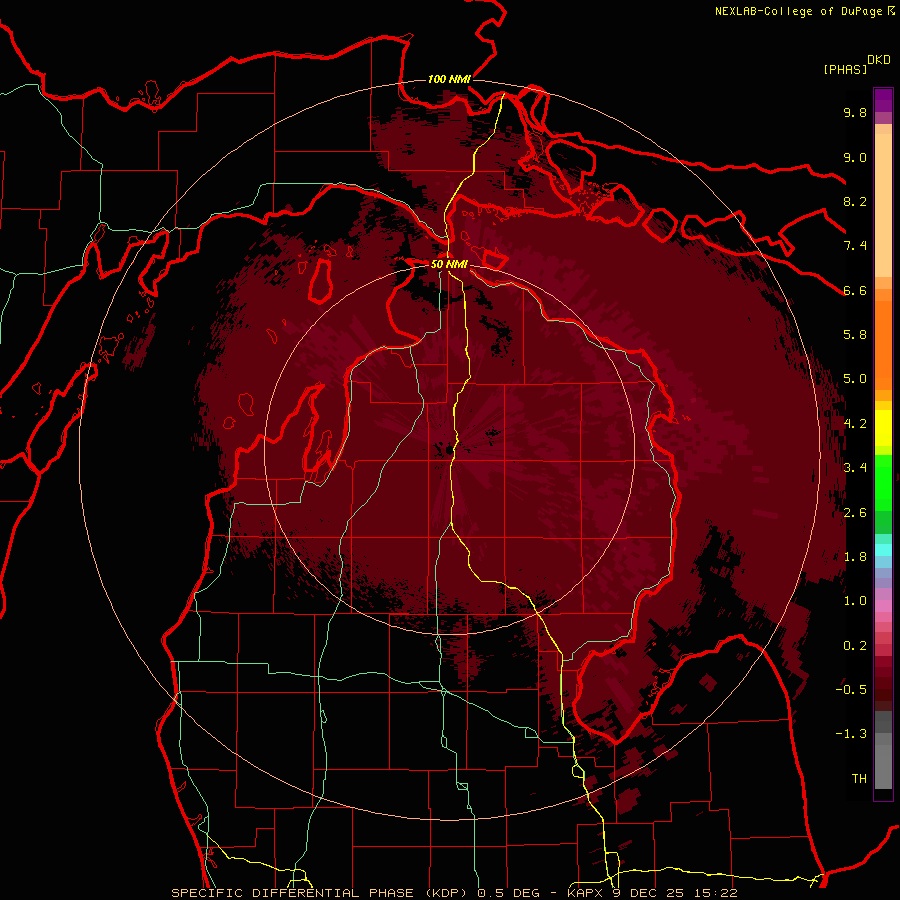The height and width of the screenshot is (900, 900).
Task: Click the 4.2 value on color scale
Action: point(855,424)
